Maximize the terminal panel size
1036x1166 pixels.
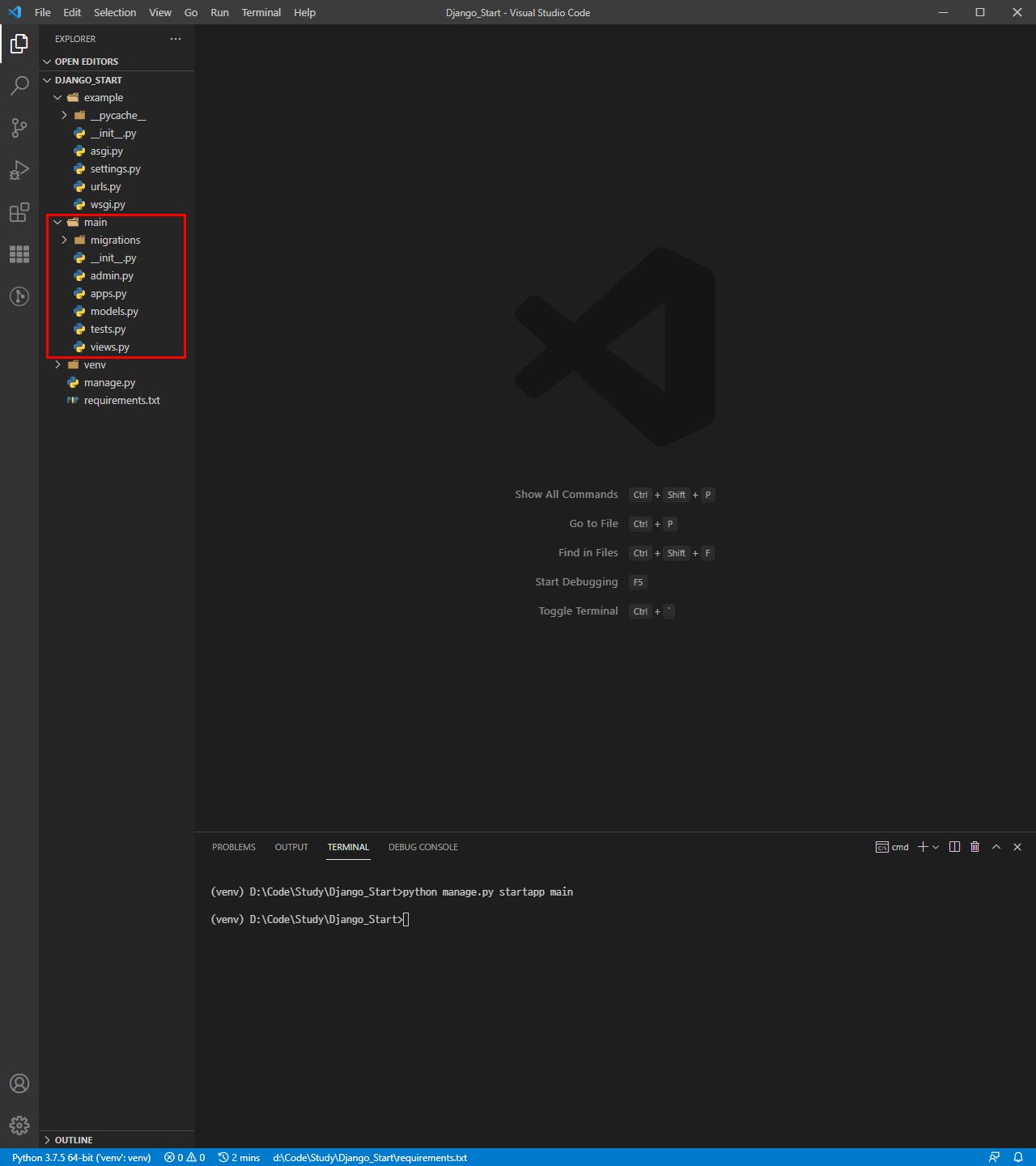(996, 847)
